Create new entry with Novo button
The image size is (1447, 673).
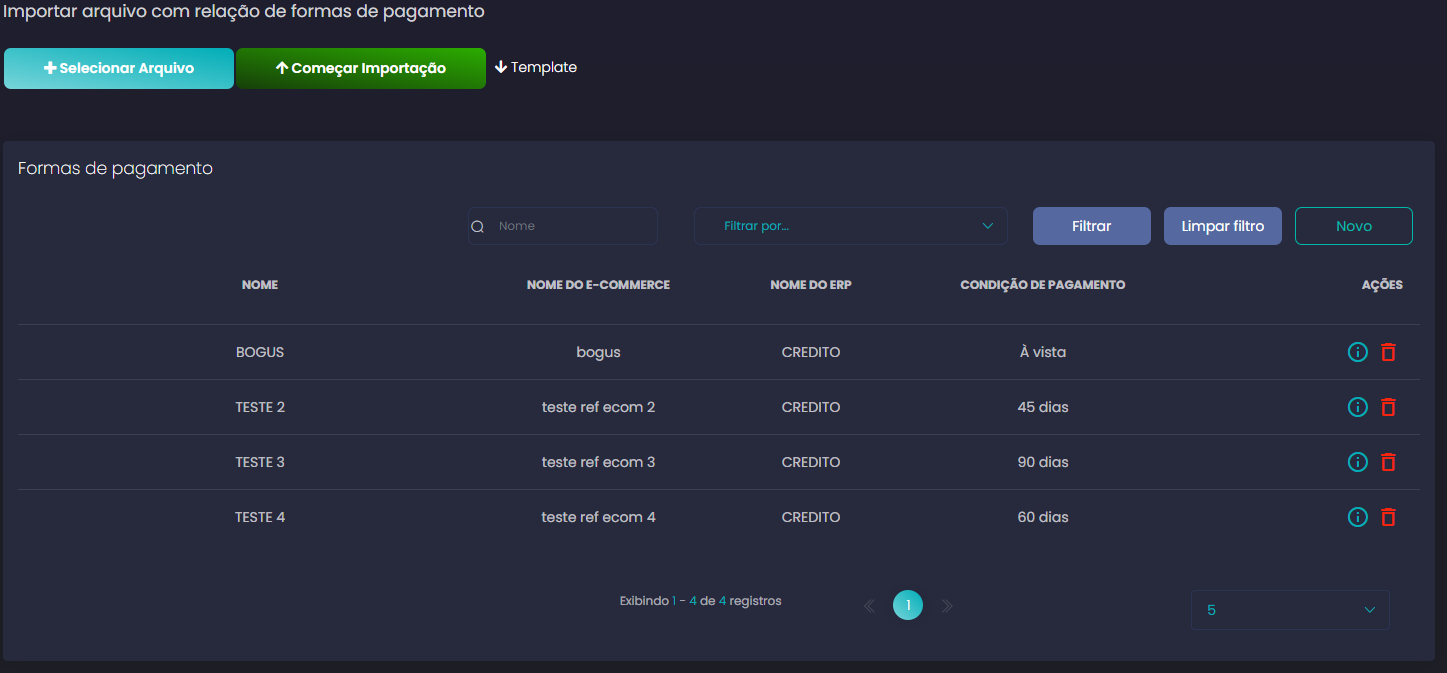pos(1354,226)
